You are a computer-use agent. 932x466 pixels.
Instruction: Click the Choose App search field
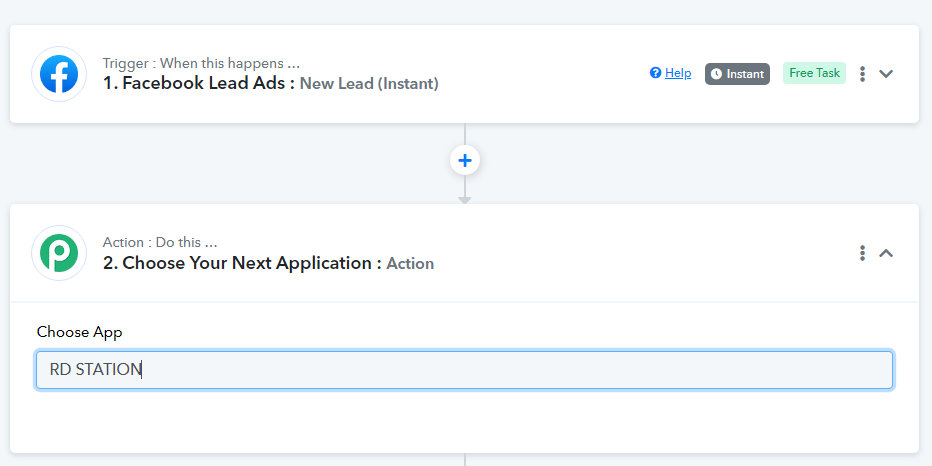(464, 370)
